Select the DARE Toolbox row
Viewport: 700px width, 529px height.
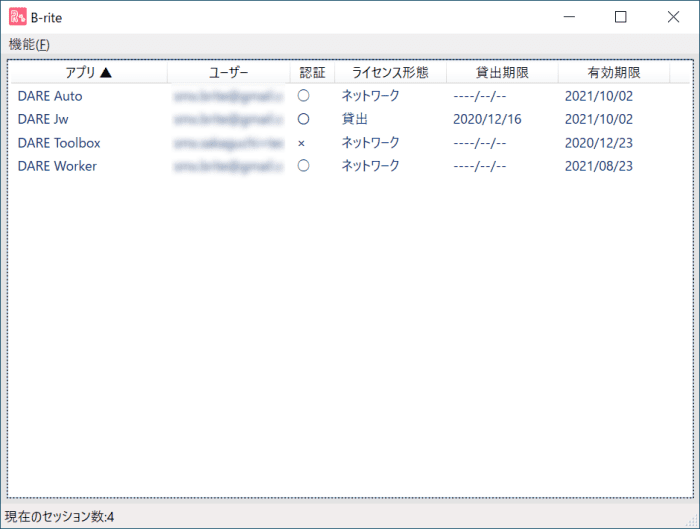350,143
